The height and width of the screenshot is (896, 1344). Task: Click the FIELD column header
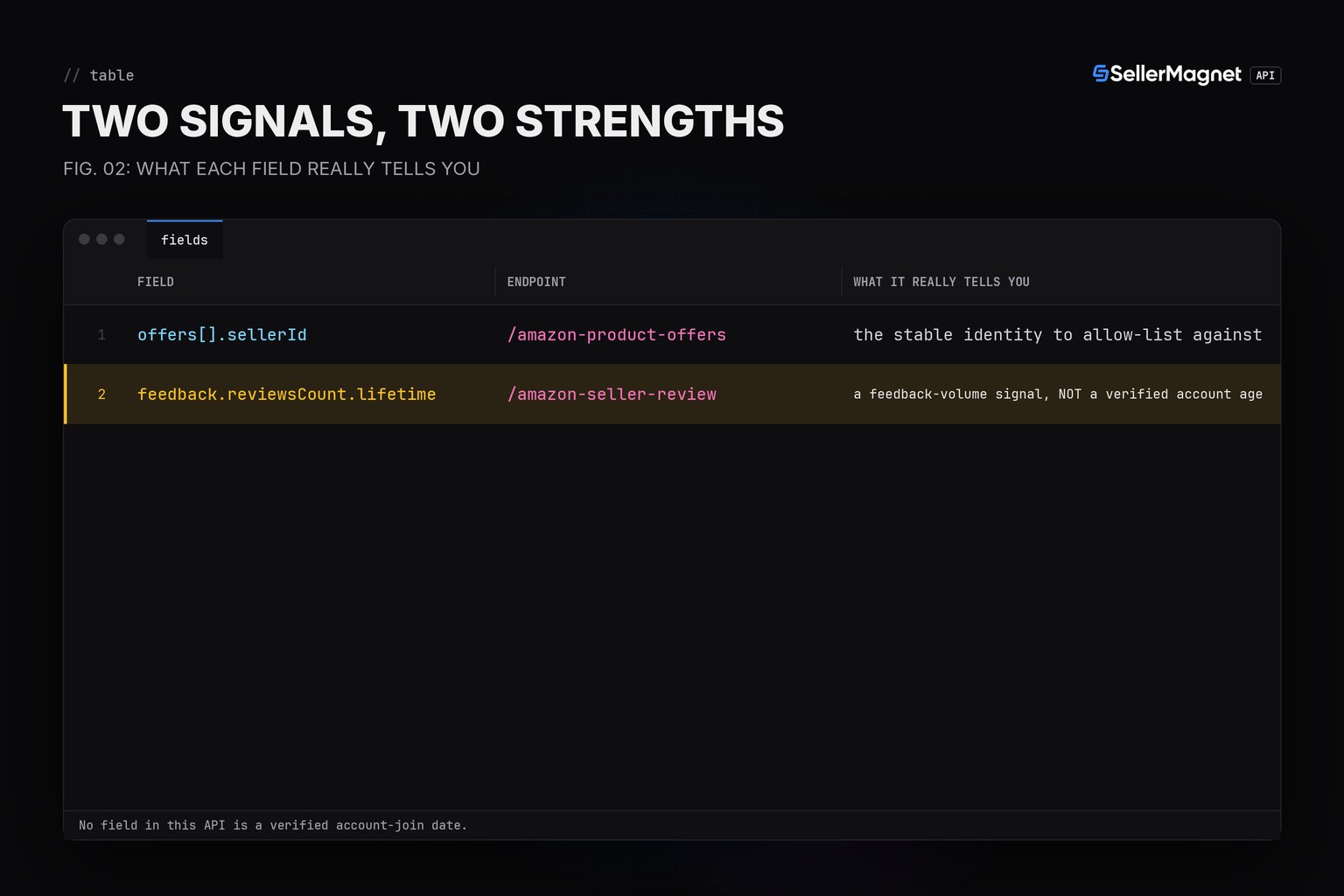(x=156, y=282)
